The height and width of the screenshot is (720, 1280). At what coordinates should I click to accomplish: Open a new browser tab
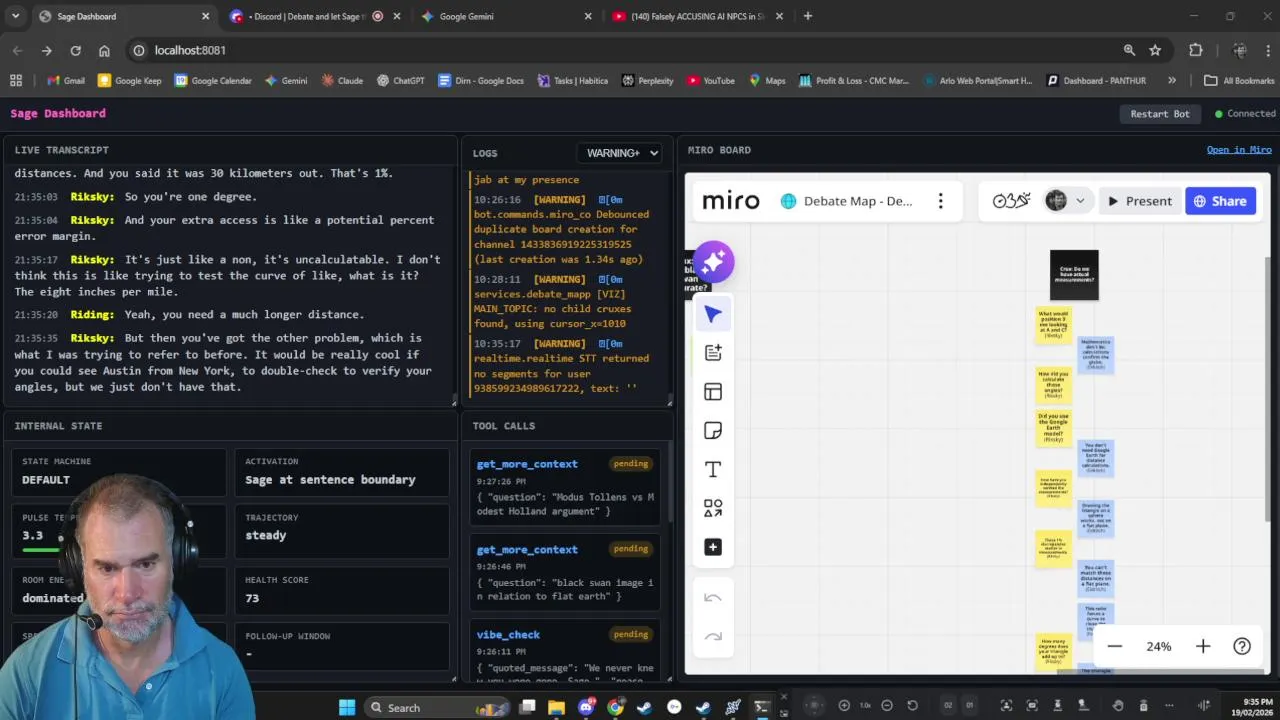point(808,16)
